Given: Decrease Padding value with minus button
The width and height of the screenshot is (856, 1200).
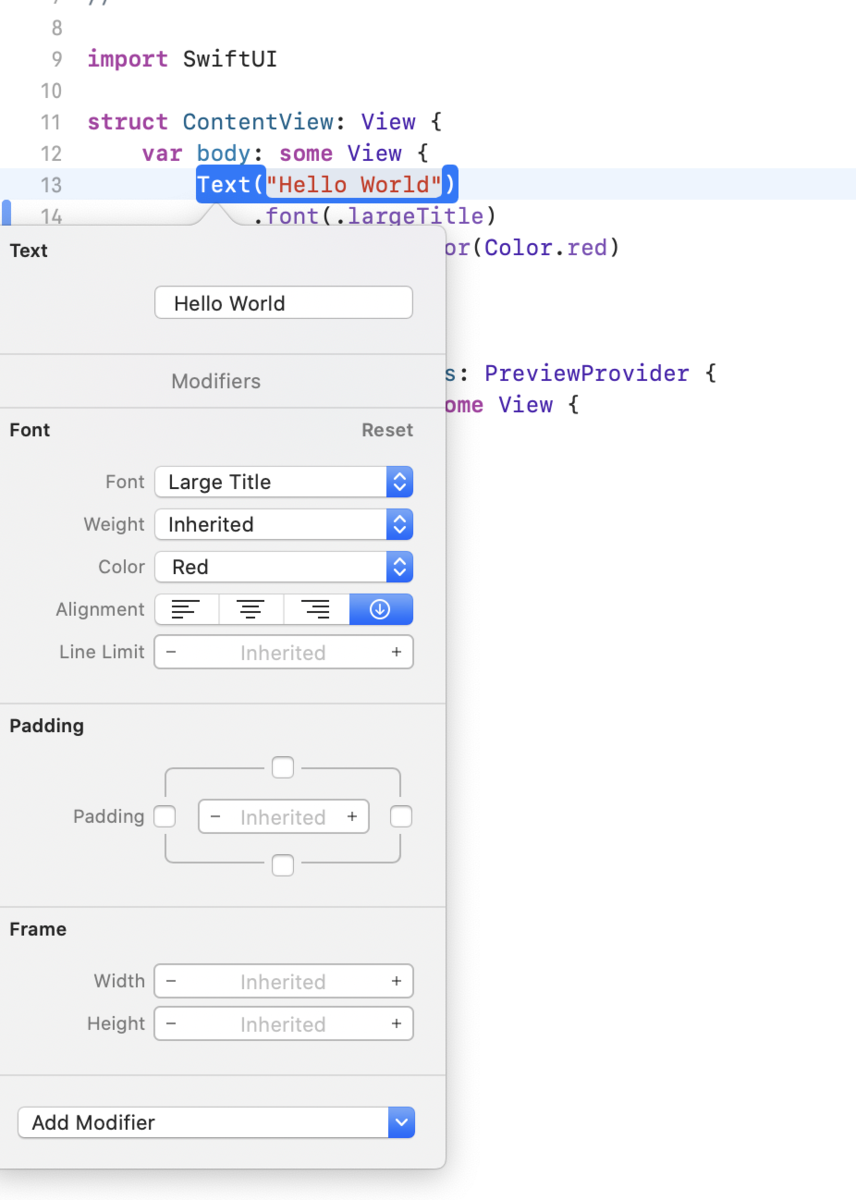Looking at the screenshot, I should [215, 817].
